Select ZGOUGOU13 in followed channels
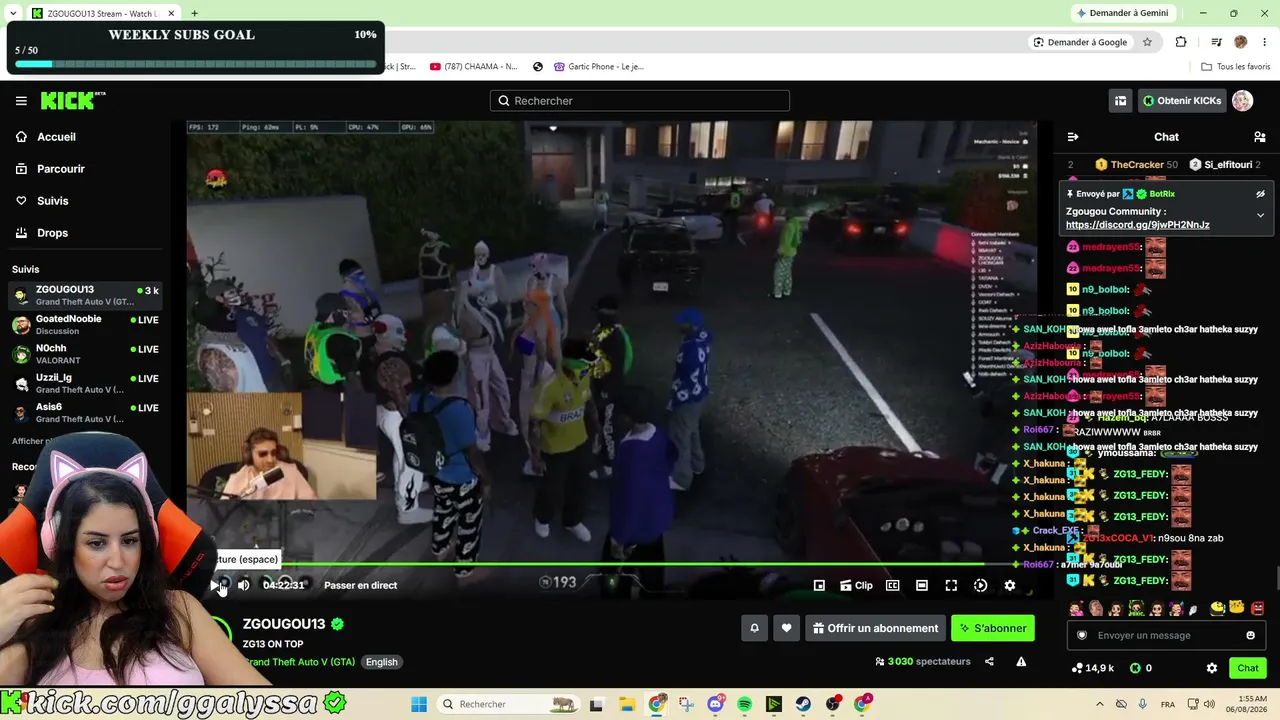Image resolution: width=1280 pixels, height=720 pixels. coord(85,295)
